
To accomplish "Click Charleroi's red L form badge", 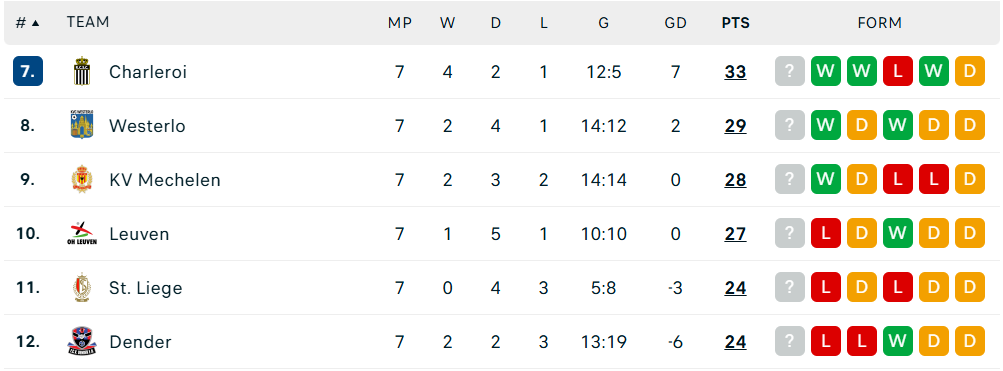I will [x=898, y=72].
